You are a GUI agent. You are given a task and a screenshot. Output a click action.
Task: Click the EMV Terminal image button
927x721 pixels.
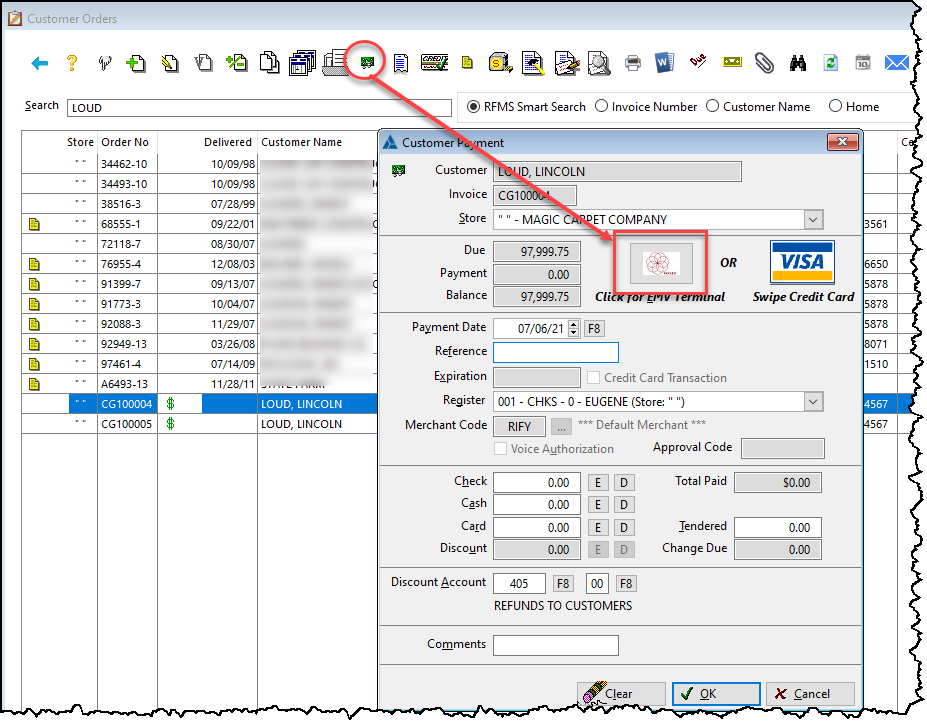(661, 263)
